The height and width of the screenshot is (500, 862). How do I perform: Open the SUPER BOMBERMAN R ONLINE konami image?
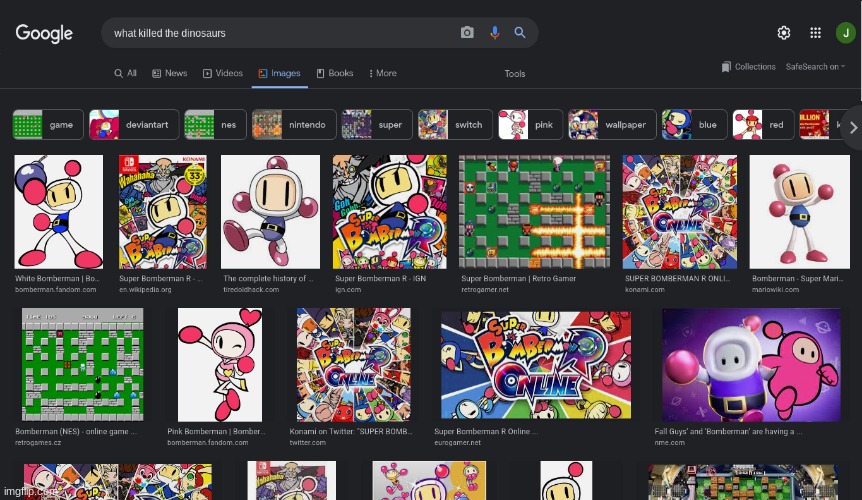pyautogui.click(x=679, y=212)
